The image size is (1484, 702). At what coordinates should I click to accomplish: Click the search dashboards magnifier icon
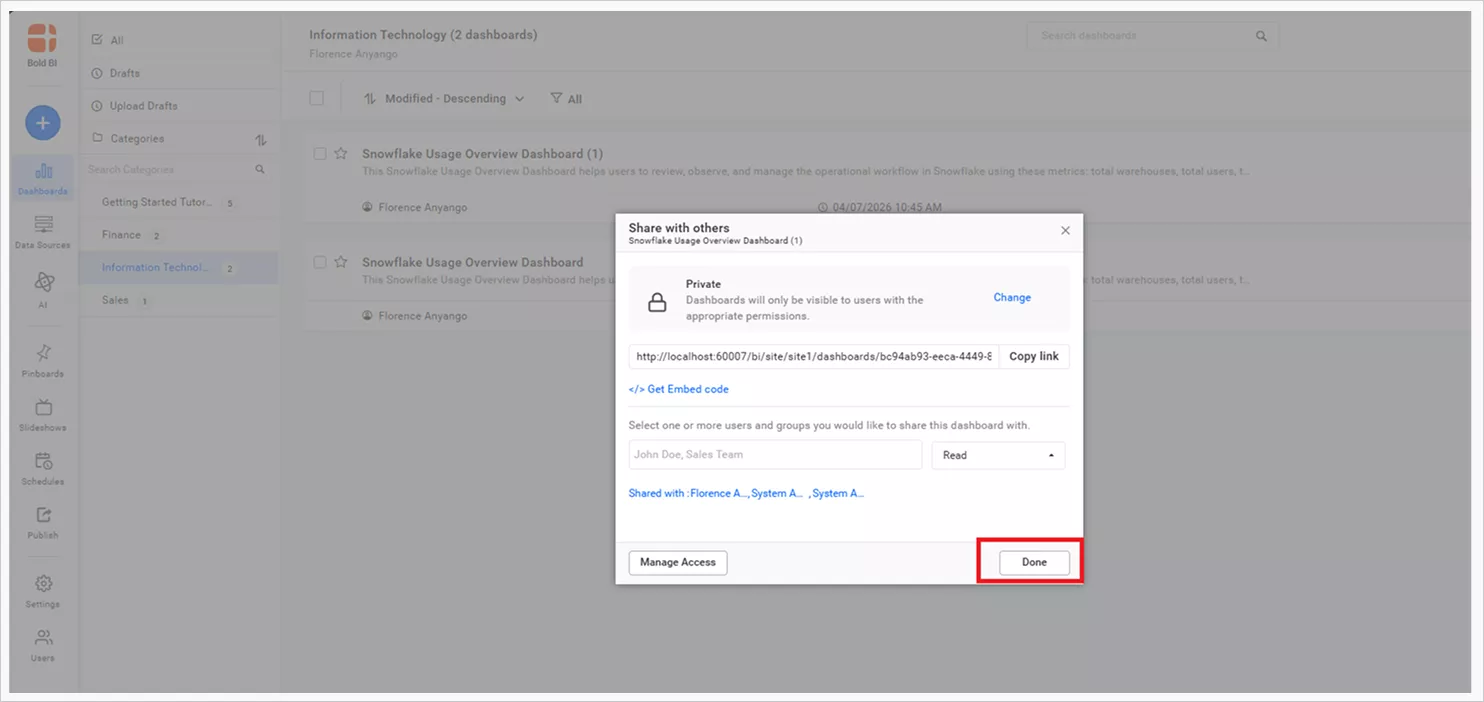click(x=1261, y=36)
